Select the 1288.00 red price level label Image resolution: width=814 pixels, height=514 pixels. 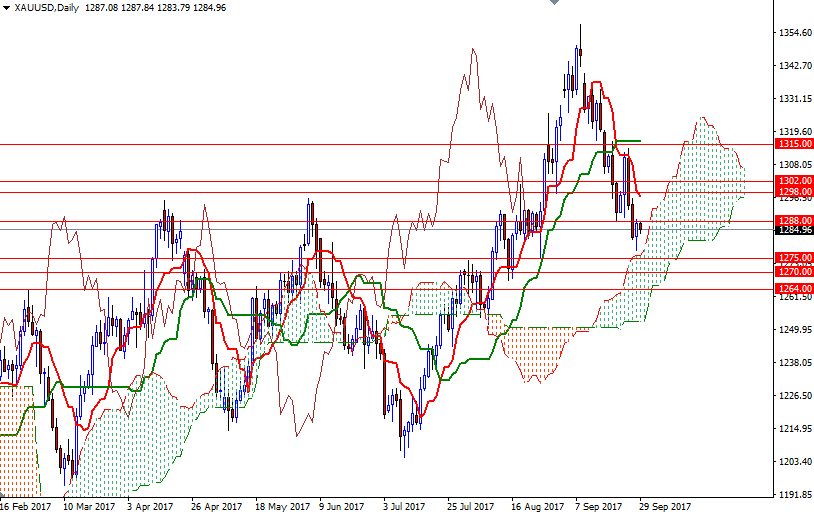(794, 220)
